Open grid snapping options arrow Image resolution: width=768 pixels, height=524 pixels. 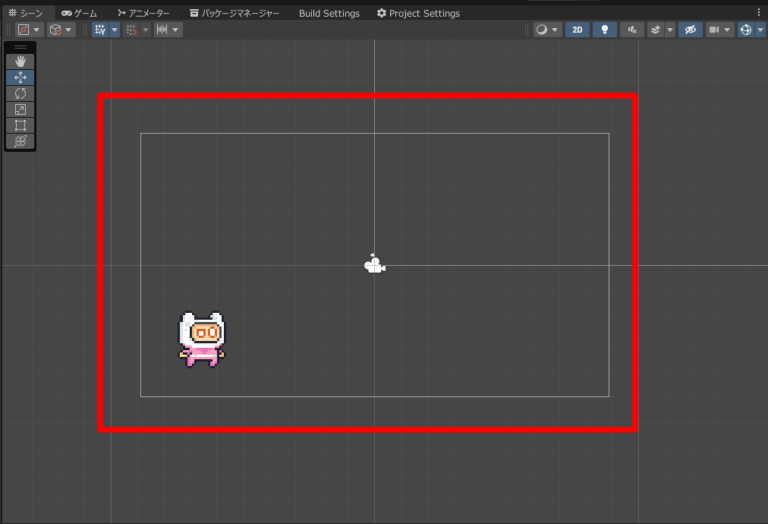pos(145,30)
